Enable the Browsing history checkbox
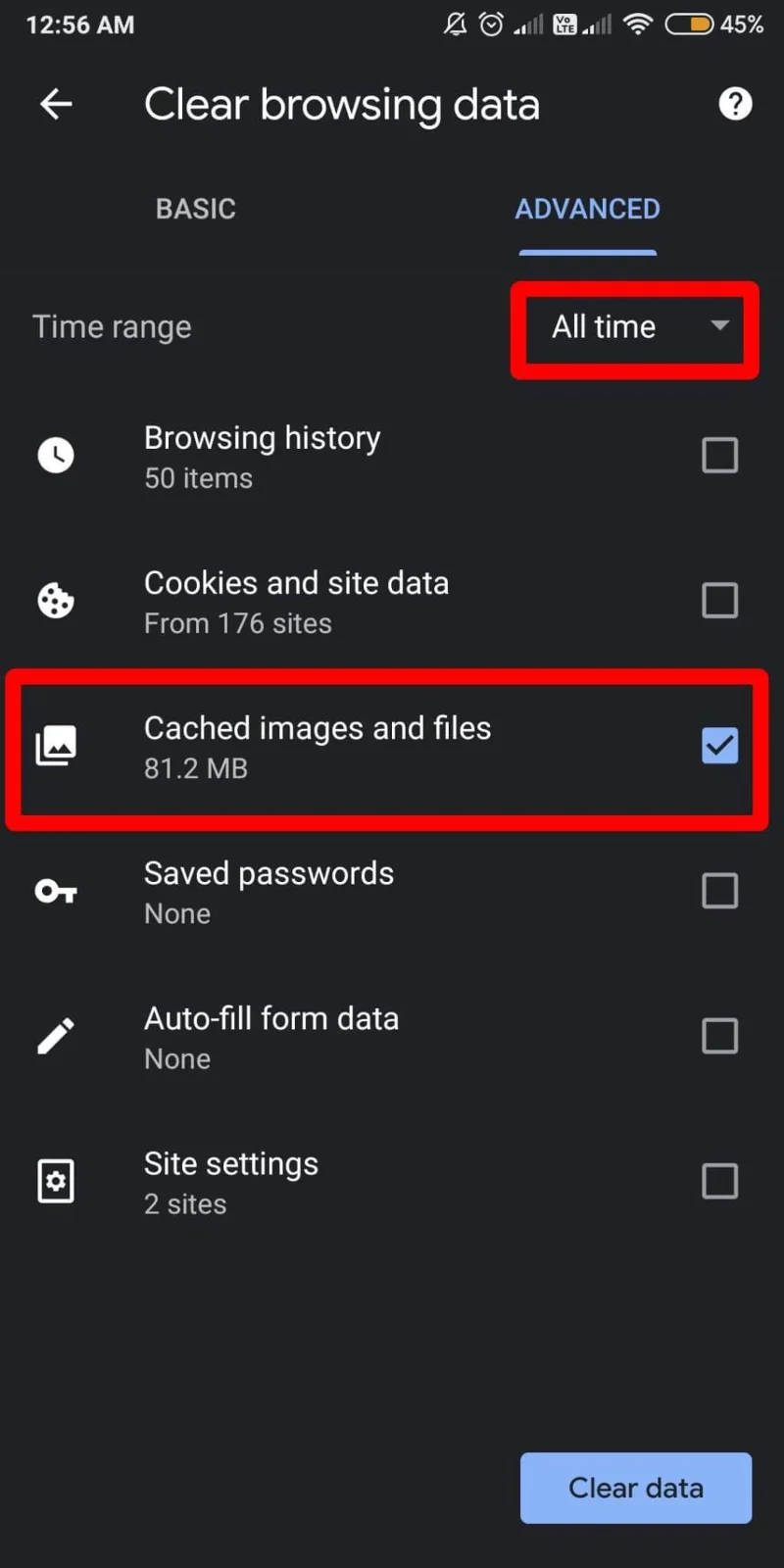The height and width of the screenshot is (1568, 784). pyautogui.click(x=720, y=455)
